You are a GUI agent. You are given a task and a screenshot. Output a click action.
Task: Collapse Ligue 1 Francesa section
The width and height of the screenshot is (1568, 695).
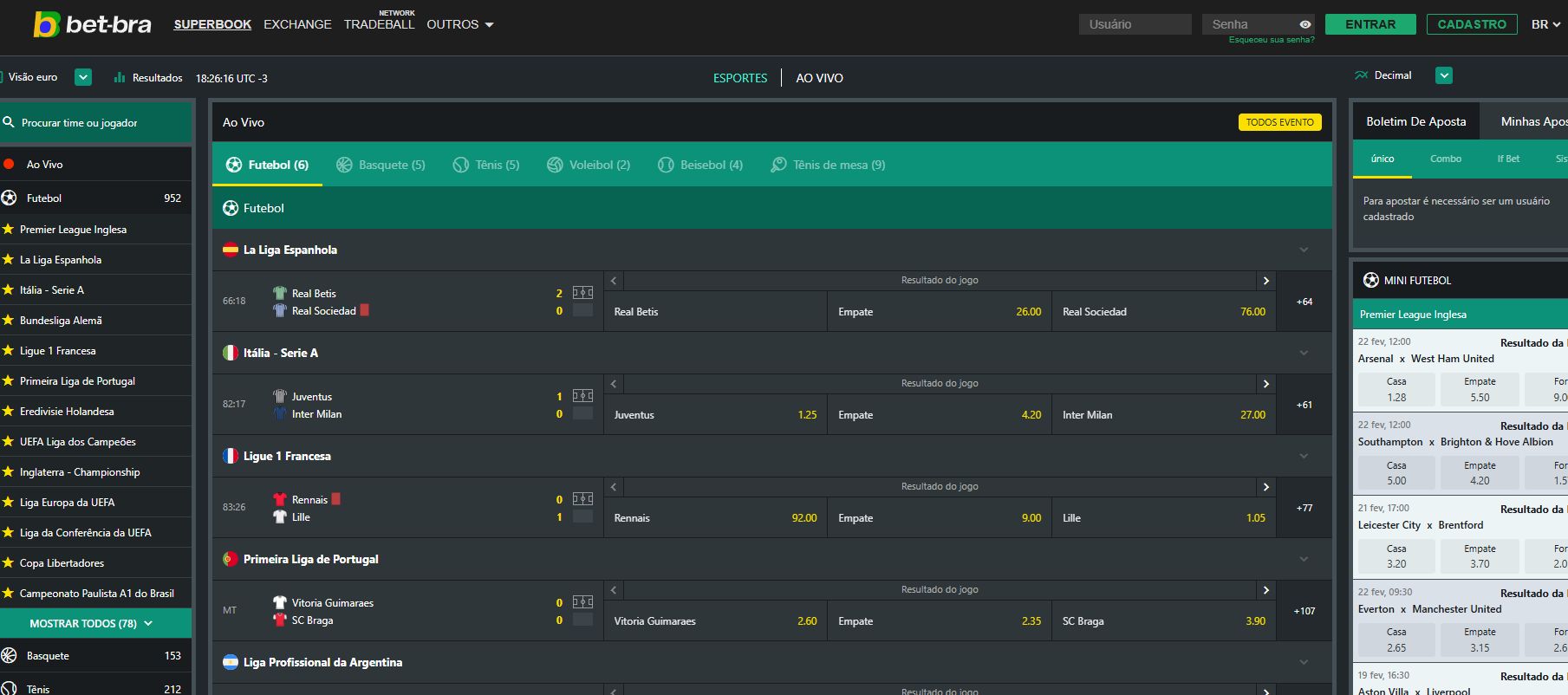point(1304,456)
